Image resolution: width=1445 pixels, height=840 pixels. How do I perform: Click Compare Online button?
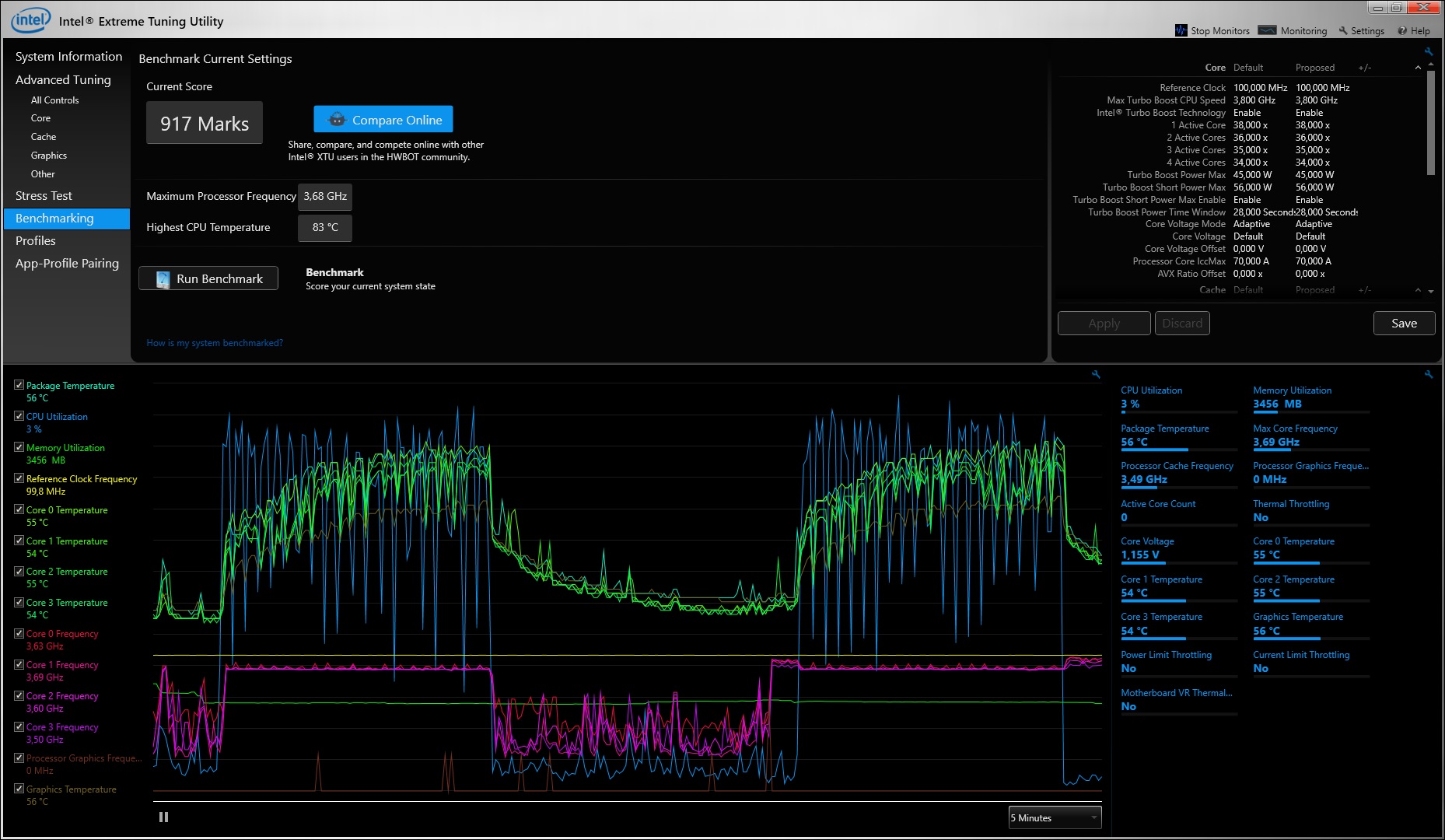pyautogui.click(x=383, y=120)
